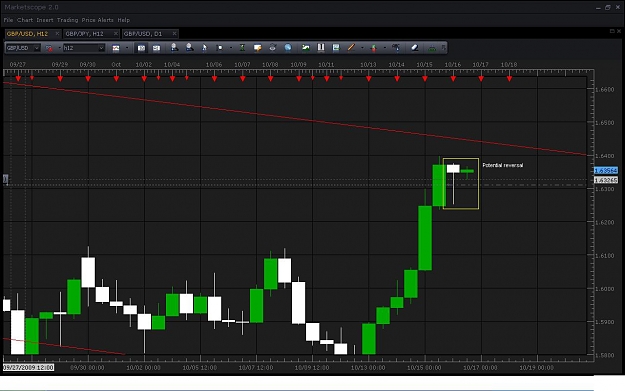Expand the arrow beside the red-green marker icon
The width and height of the screenshot is (625, 391).
(385, 48)
